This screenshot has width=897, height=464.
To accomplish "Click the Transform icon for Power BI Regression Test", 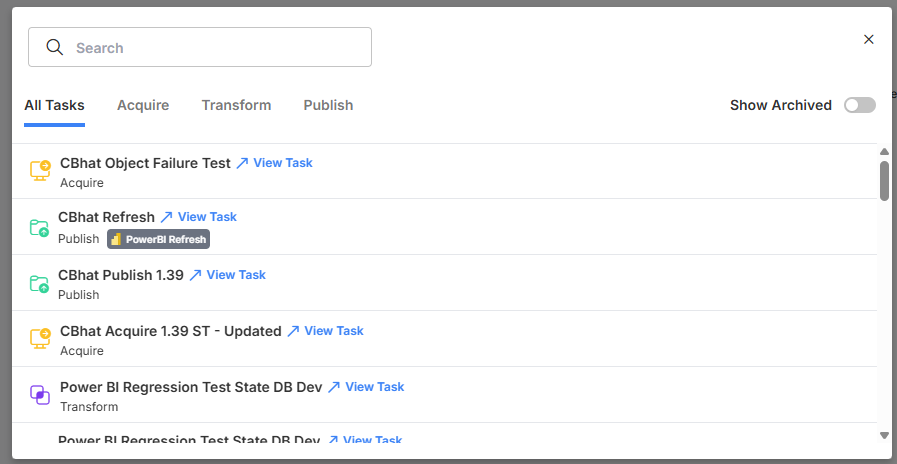I will point(40,395).
